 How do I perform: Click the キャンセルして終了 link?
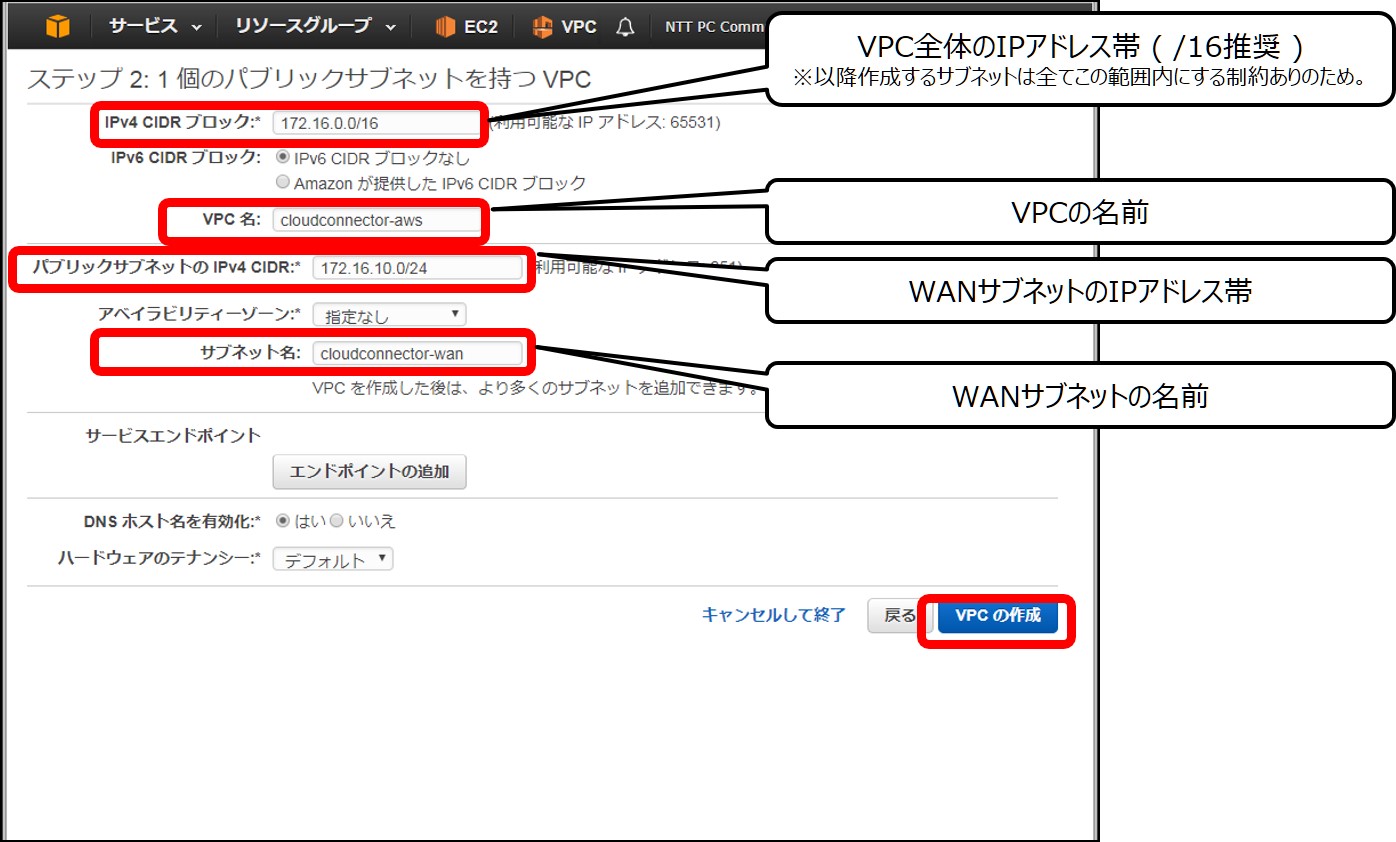(x=774, y=615)
